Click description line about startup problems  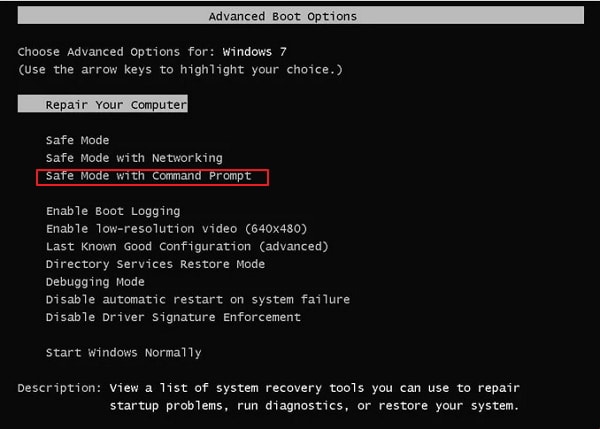coord(315,405)
